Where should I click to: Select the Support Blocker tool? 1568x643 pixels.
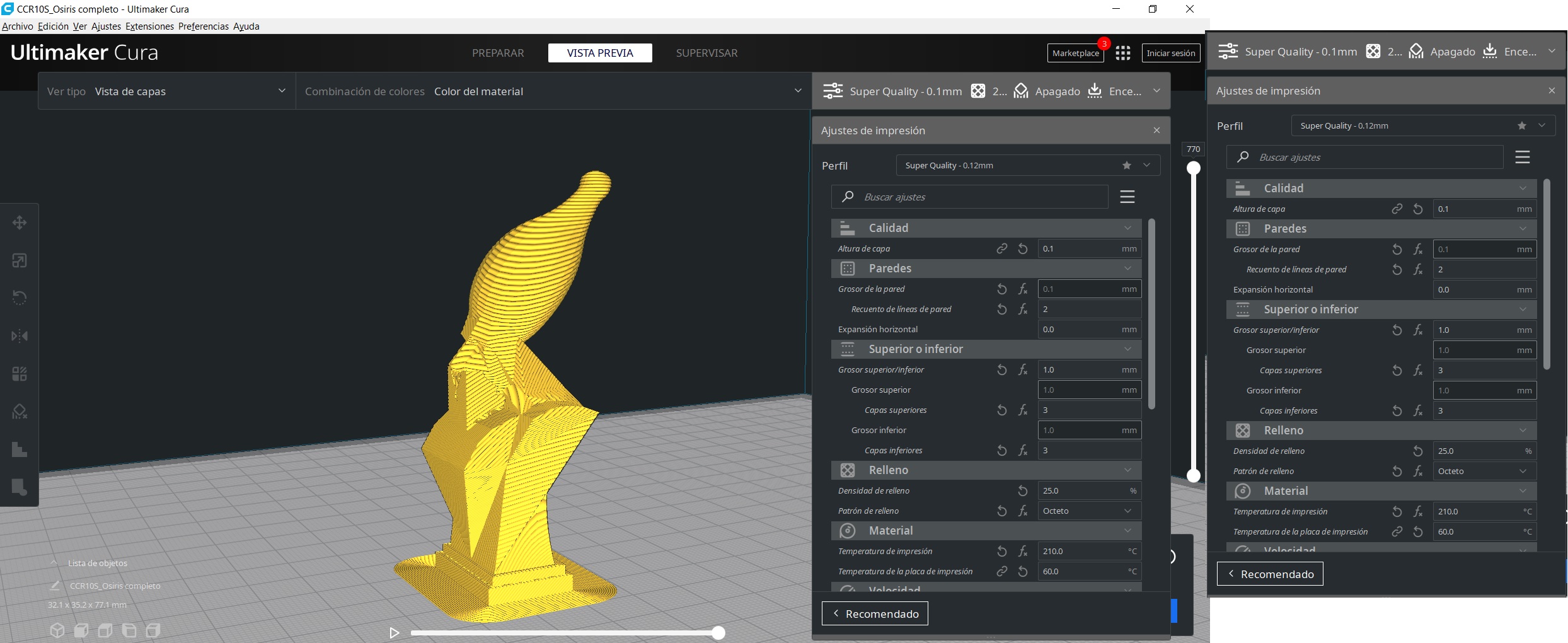20,412
